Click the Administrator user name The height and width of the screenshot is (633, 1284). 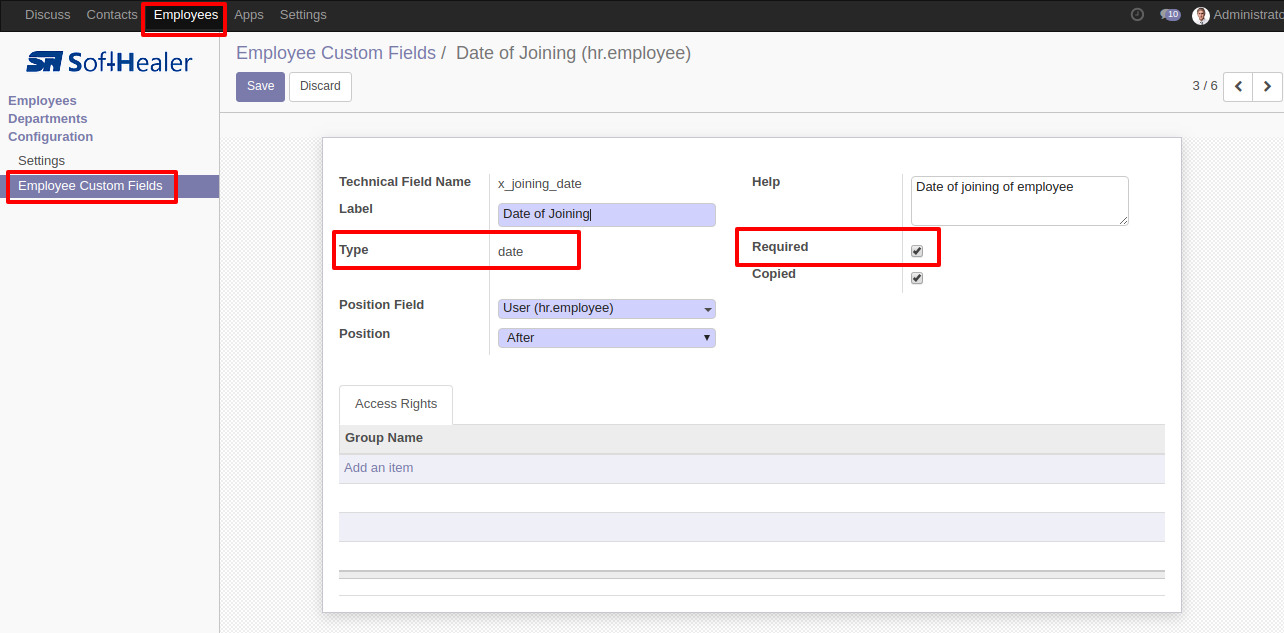[1248, 15]
